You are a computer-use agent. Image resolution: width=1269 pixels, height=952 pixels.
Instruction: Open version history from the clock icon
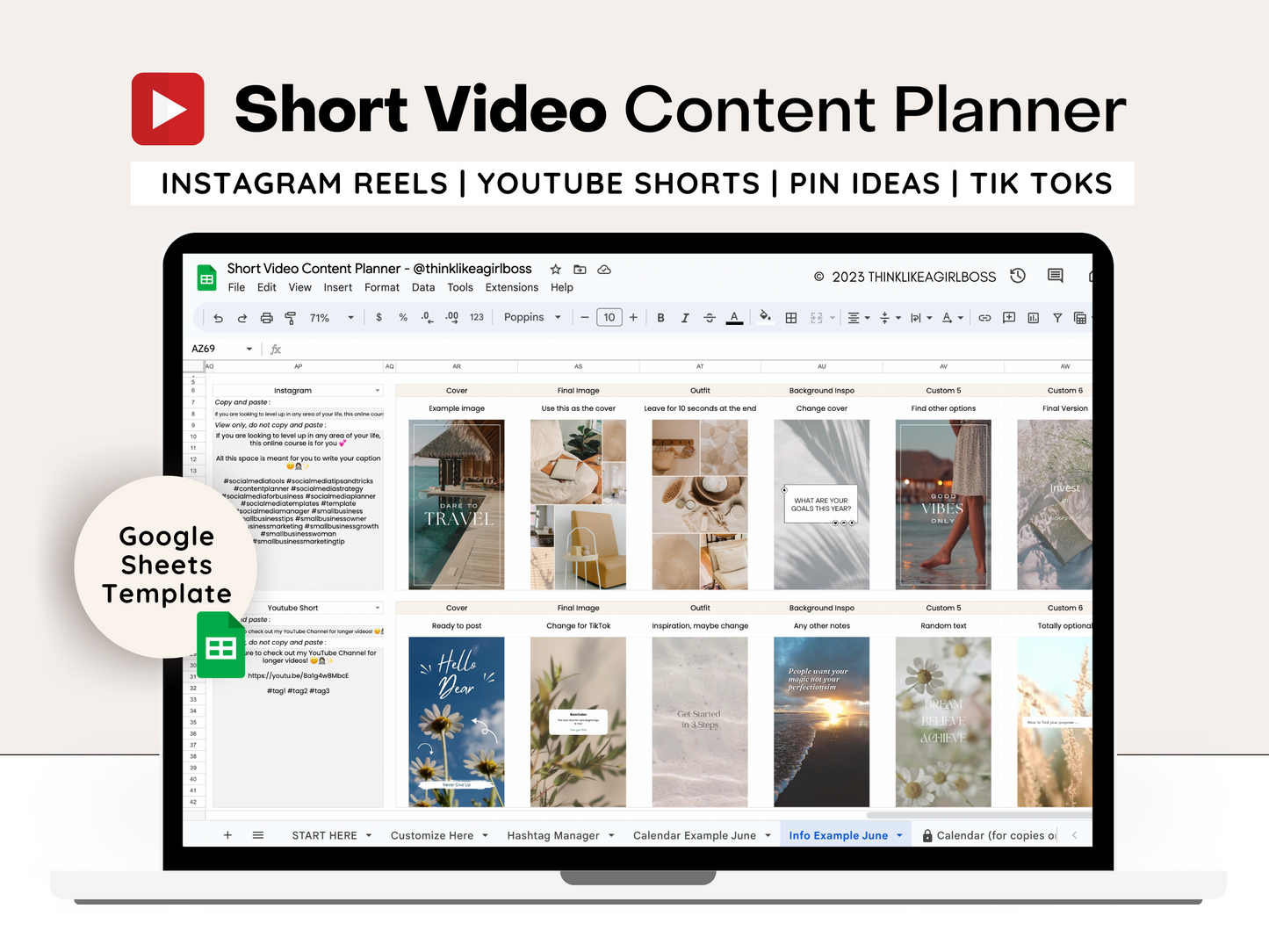[x=1018, y=276]
